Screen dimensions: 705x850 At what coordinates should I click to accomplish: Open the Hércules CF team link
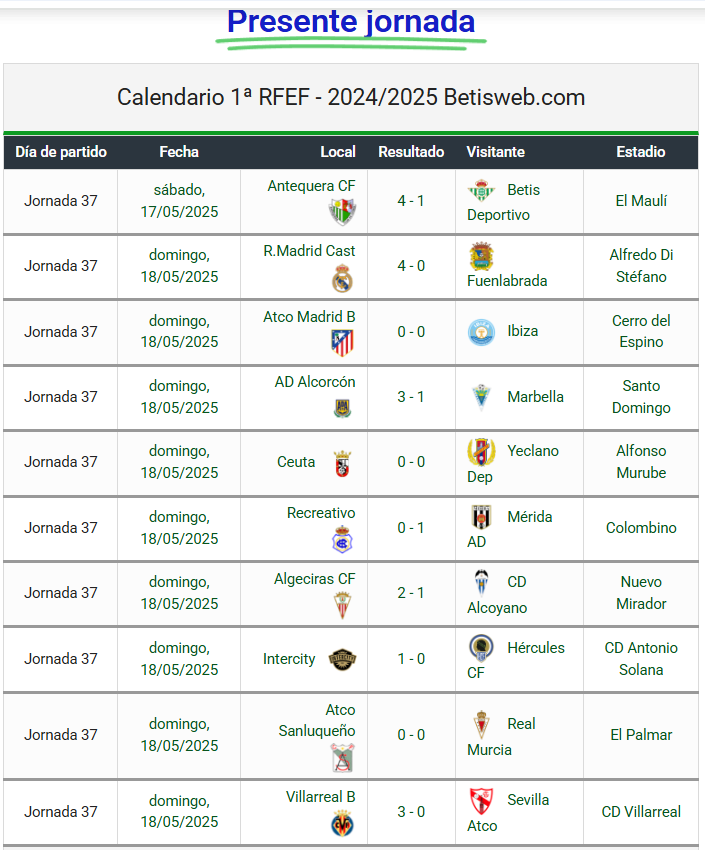tap(515, 660)
